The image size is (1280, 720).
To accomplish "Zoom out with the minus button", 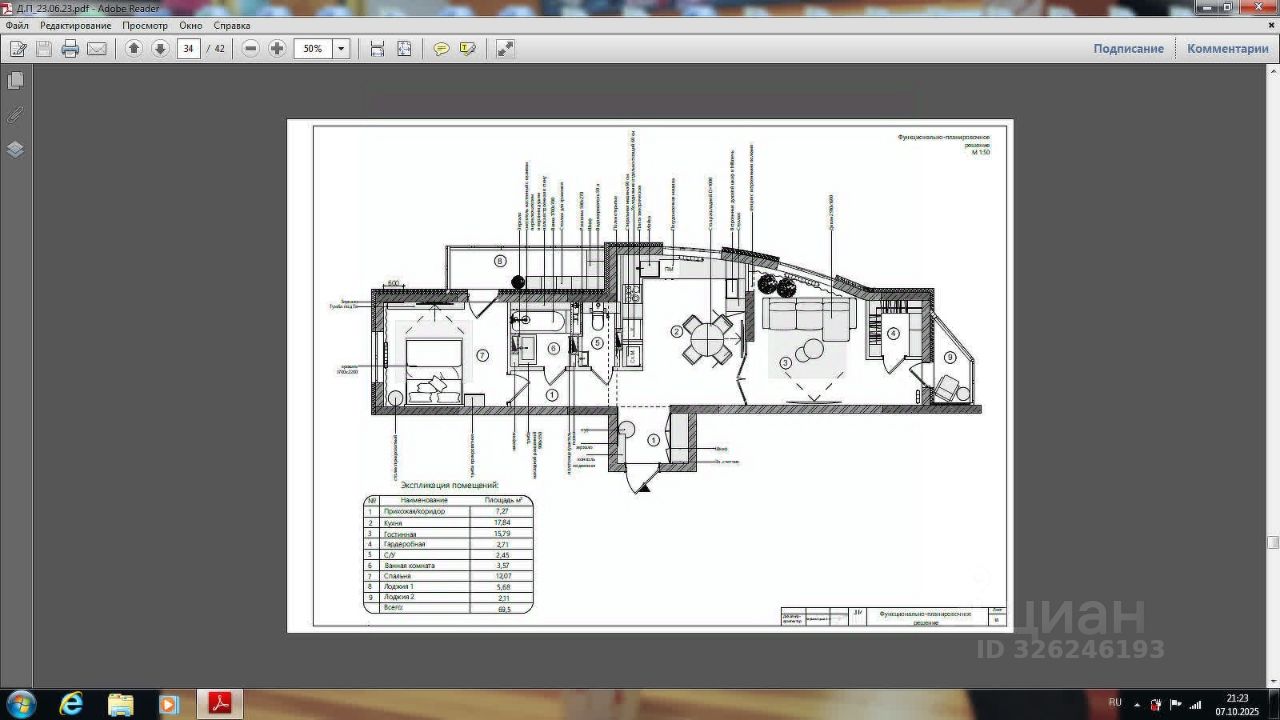I will 251,49.
